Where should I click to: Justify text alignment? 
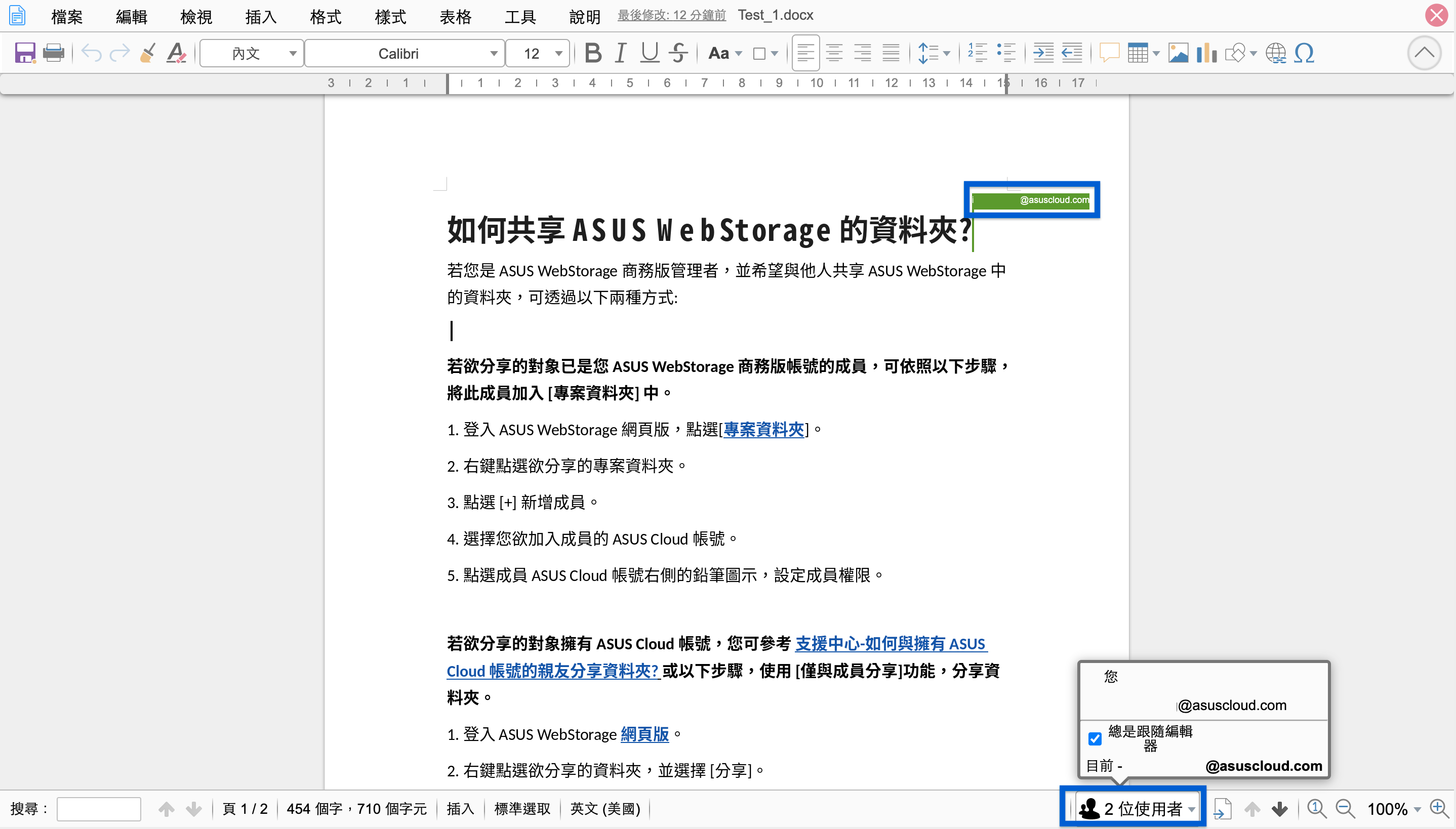point(891,54)
